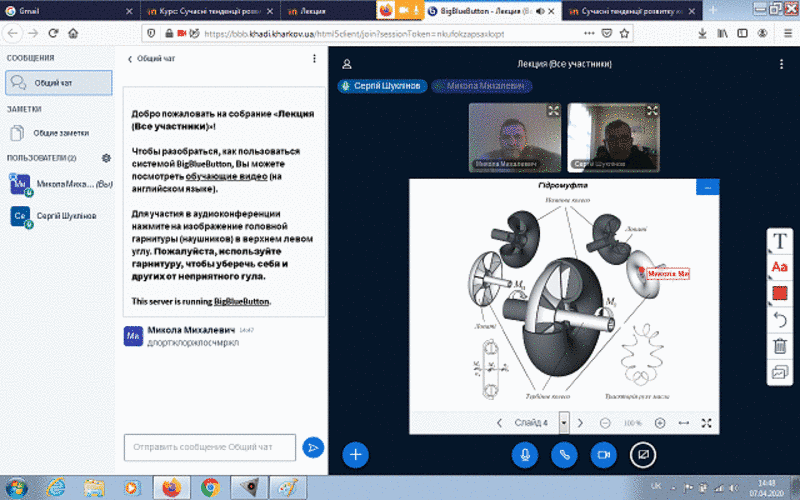Undo the last annotation
This screenshot has width=800, height=500.
point(780,320)
